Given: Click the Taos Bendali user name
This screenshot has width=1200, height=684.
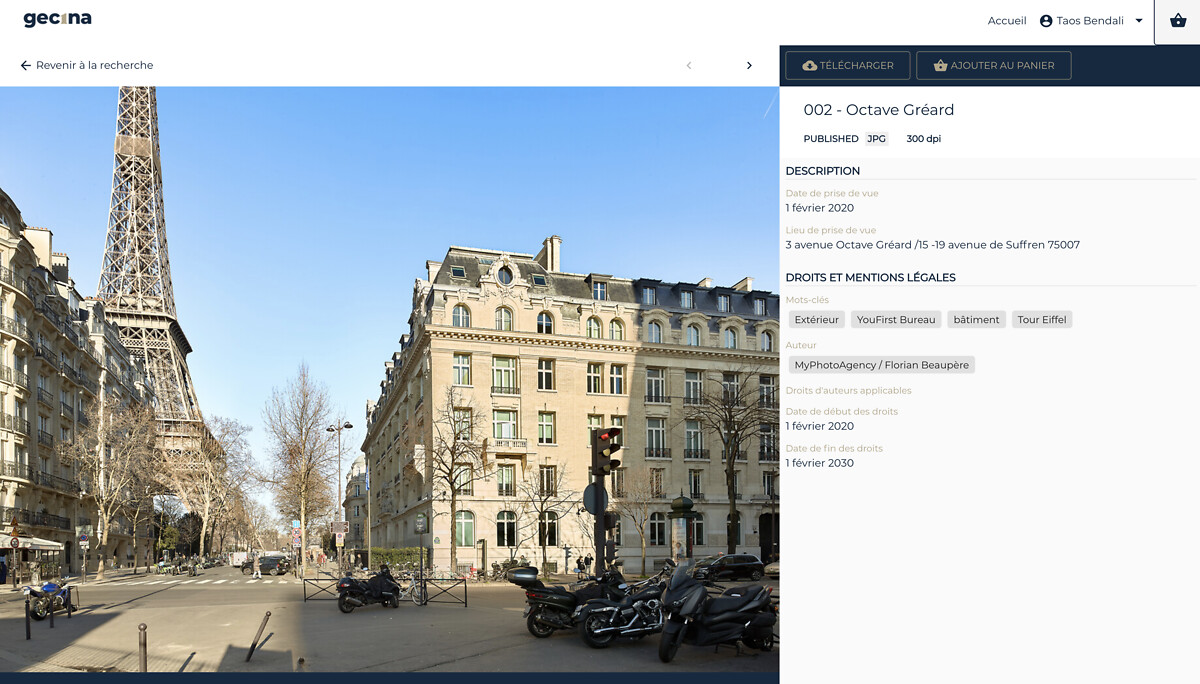Looking at the screenshot, I should pos(1090,21).
